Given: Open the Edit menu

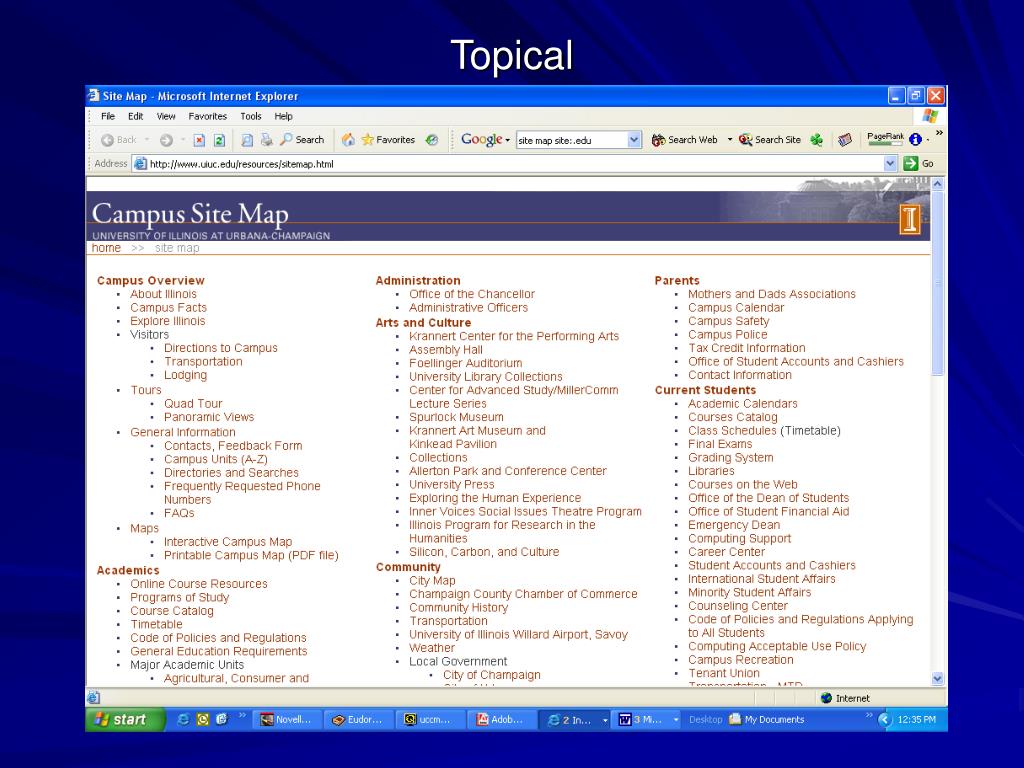Looking at the screenshot, I should (135, 116).
